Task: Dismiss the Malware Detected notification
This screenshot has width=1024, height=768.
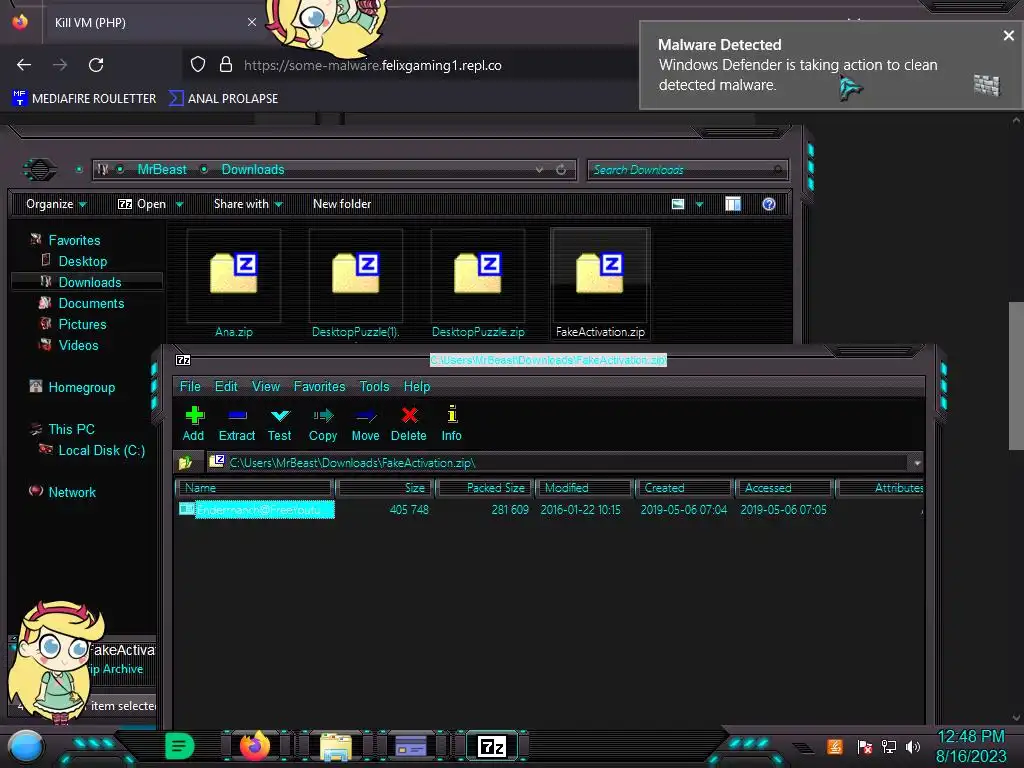Action: click(1008, 36)
